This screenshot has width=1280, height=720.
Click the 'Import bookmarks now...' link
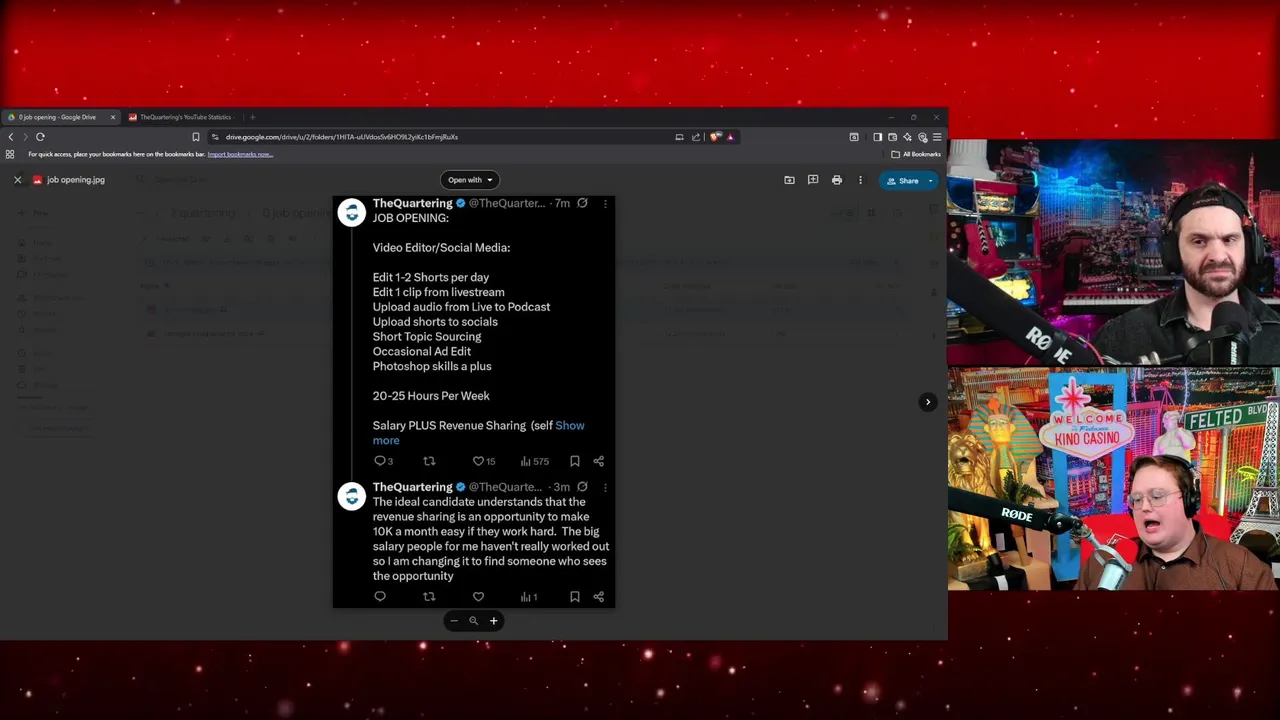(240, 154)
